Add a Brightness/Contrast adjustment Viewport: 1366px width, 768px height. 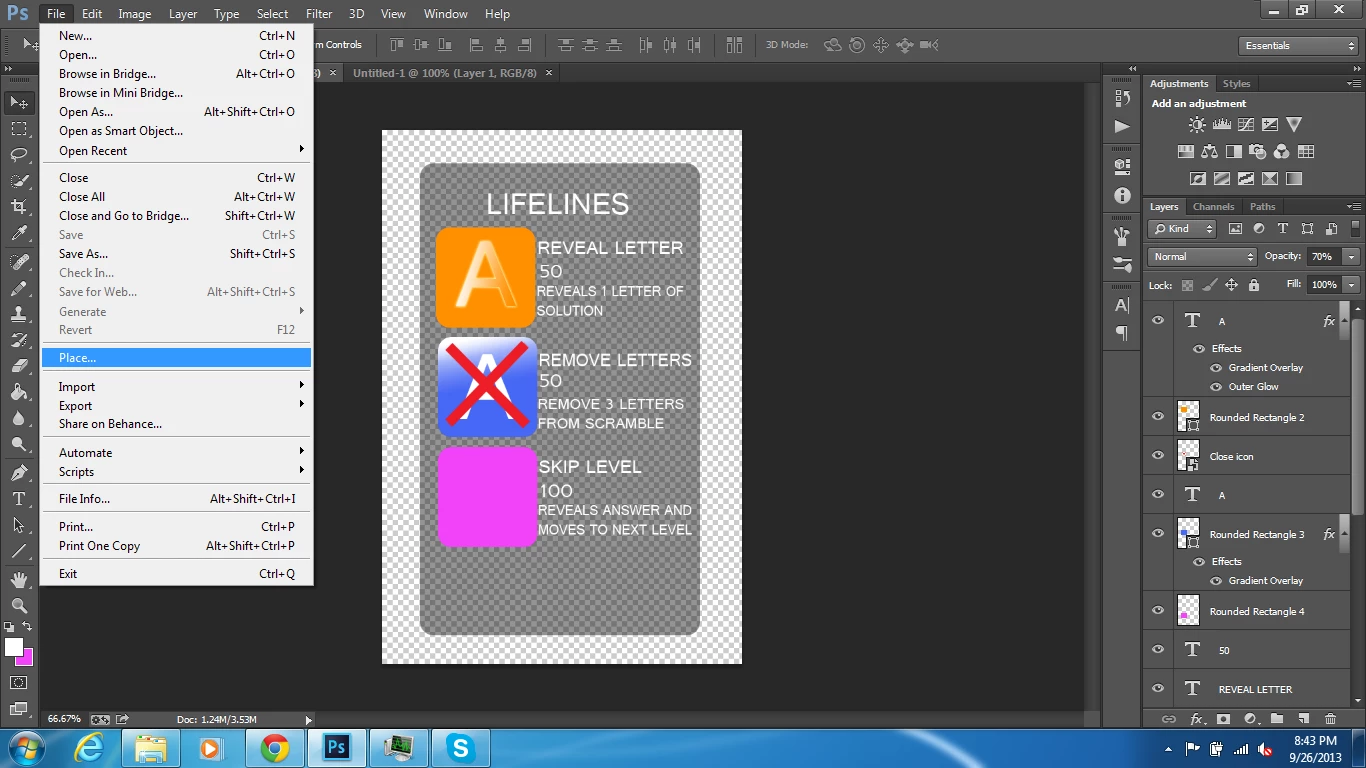pyautogui.click(x=1197, y=125)
